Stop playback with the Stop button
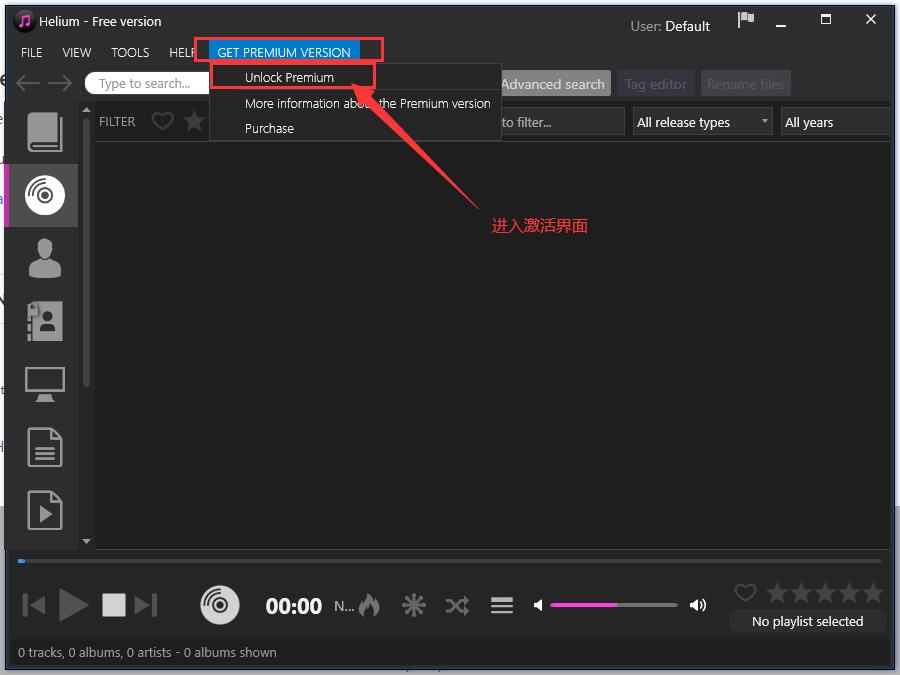Image resolution: width=900 pixels, height=675 pixels. coord(114,605)
